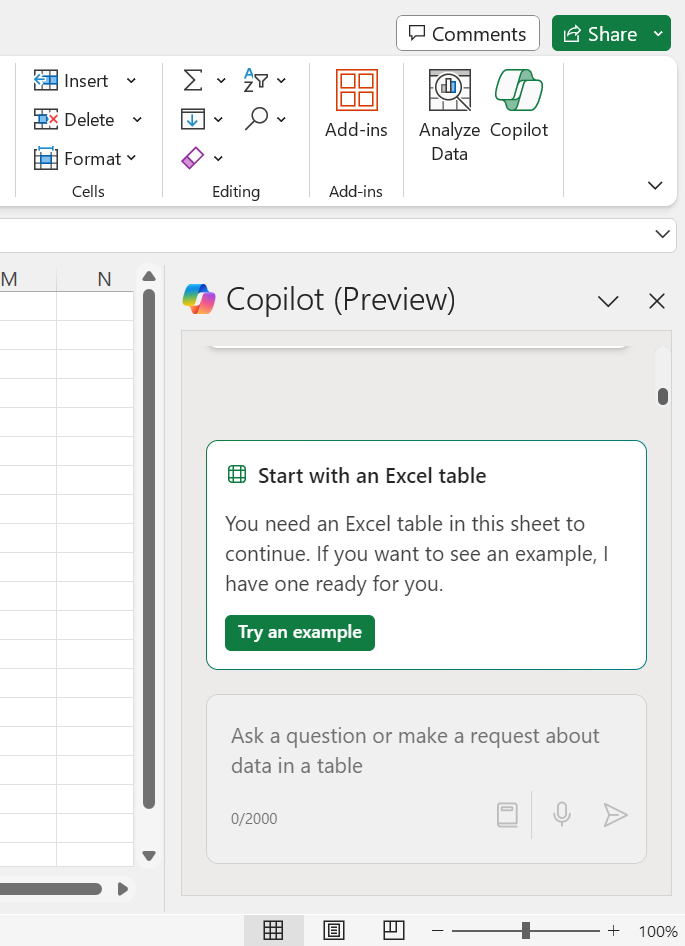The width and height of the screenshot is (685, 946).
Task: Switch to Normal view
Action: pos(273,930)
